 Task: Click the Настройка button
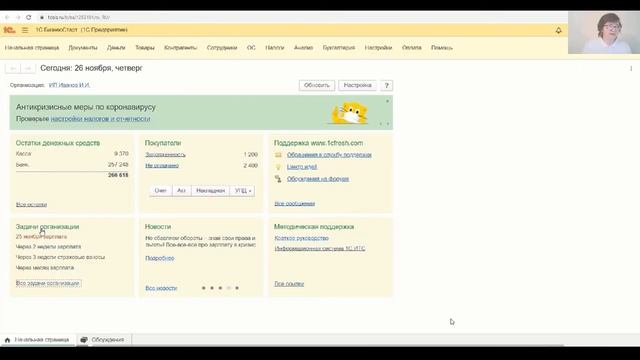click(358, 85)
